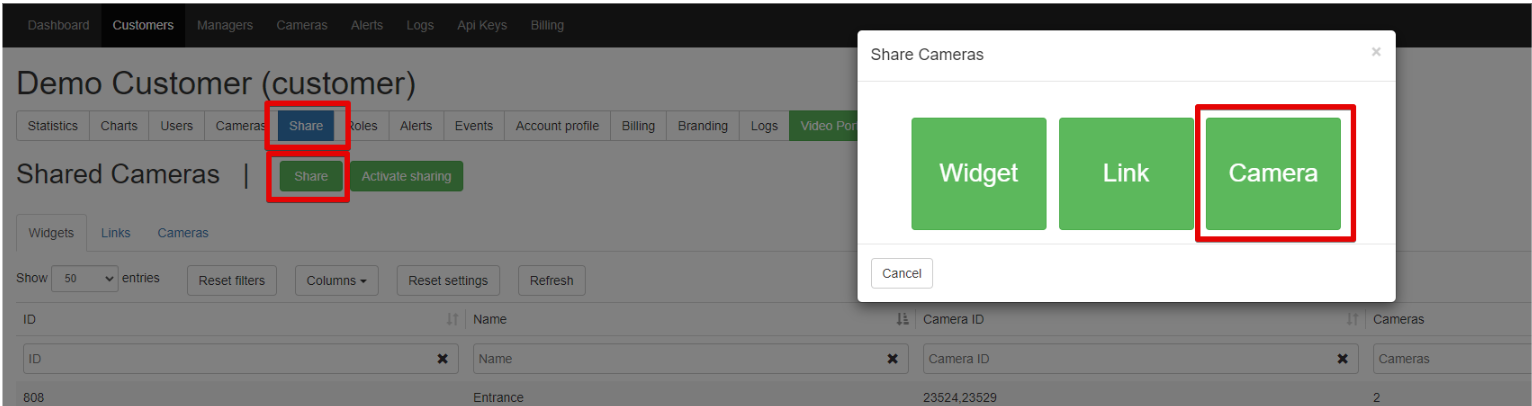1532x406 pixels.
Task: Sort by the ID column sort icon
Action: [452, 320]
